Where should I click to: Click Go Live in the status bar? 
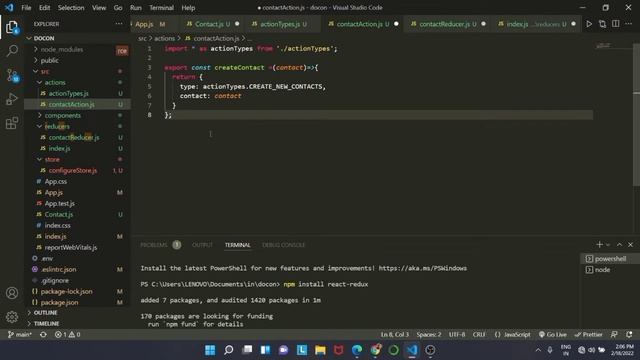[553, 334]
